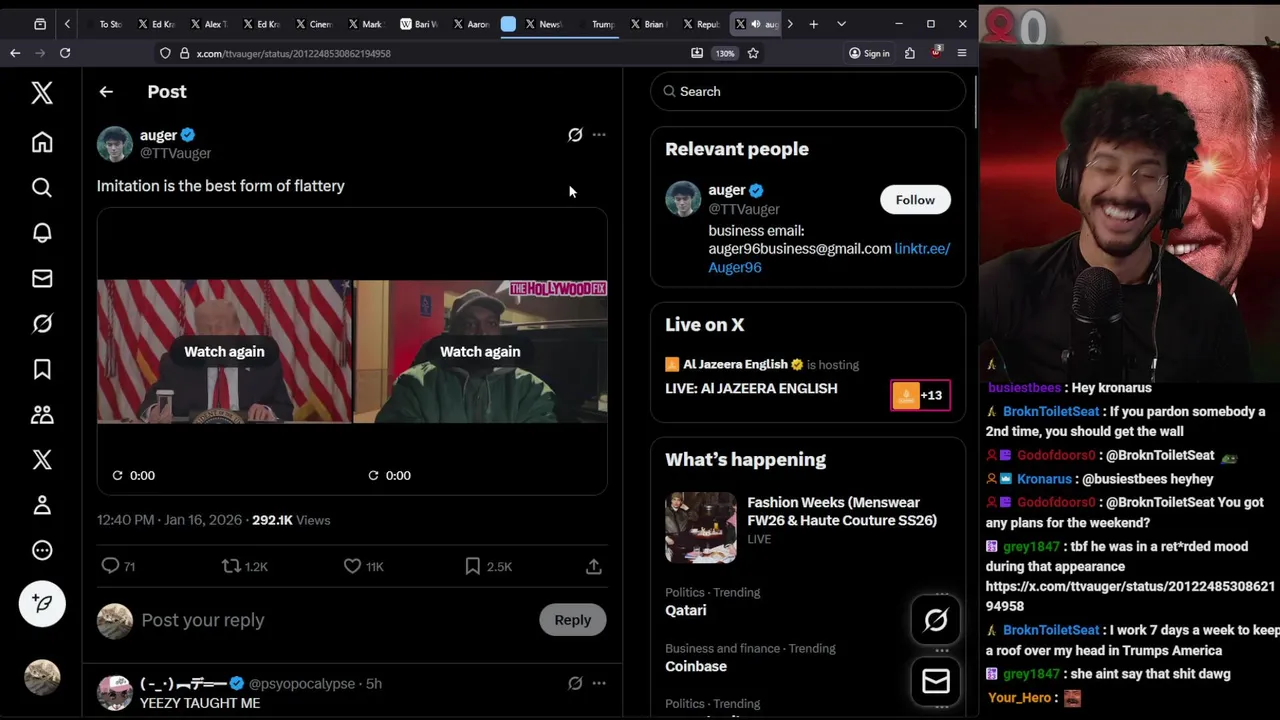Switch to the Cinem browser tab
Image resolution: width=1280 pixels, height=720 pixels.
coord(313,24)
